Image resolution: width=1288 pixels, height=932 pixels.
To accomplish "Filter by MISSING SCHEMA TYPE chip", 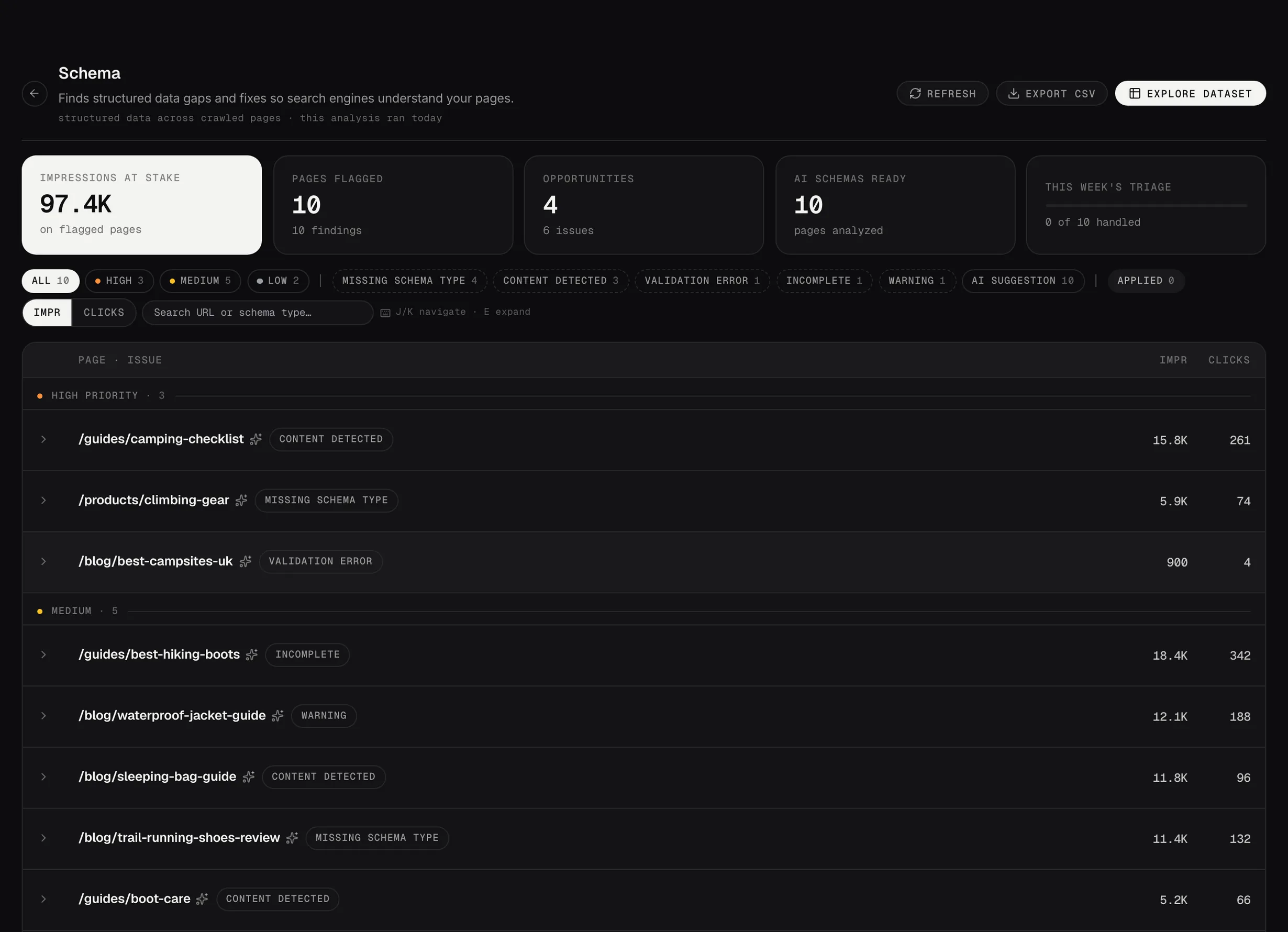I will pyautogui.click(x=409, y=281).
